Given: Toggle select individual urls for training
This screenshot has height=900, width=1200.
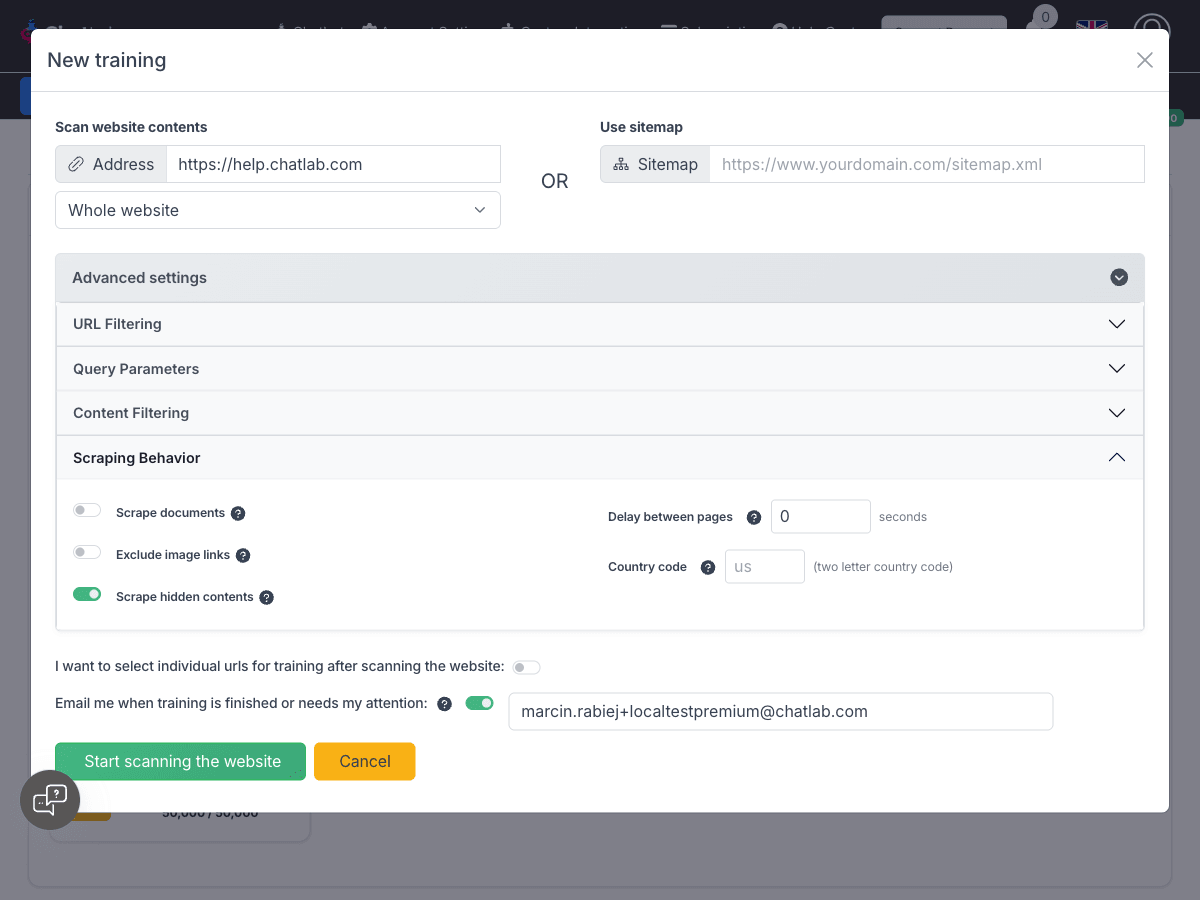Looking at the screenshot, I should pos(526,667).
